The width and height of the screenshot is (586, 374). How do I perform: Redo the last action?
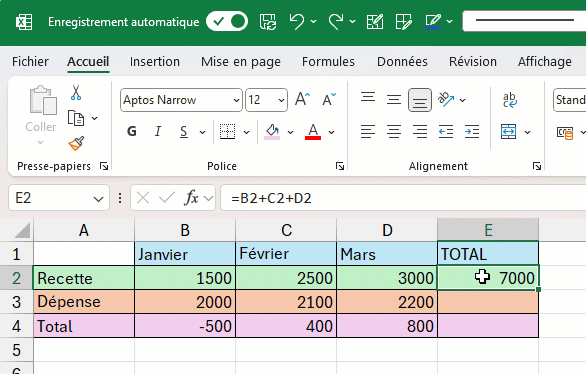click(336, 22)
